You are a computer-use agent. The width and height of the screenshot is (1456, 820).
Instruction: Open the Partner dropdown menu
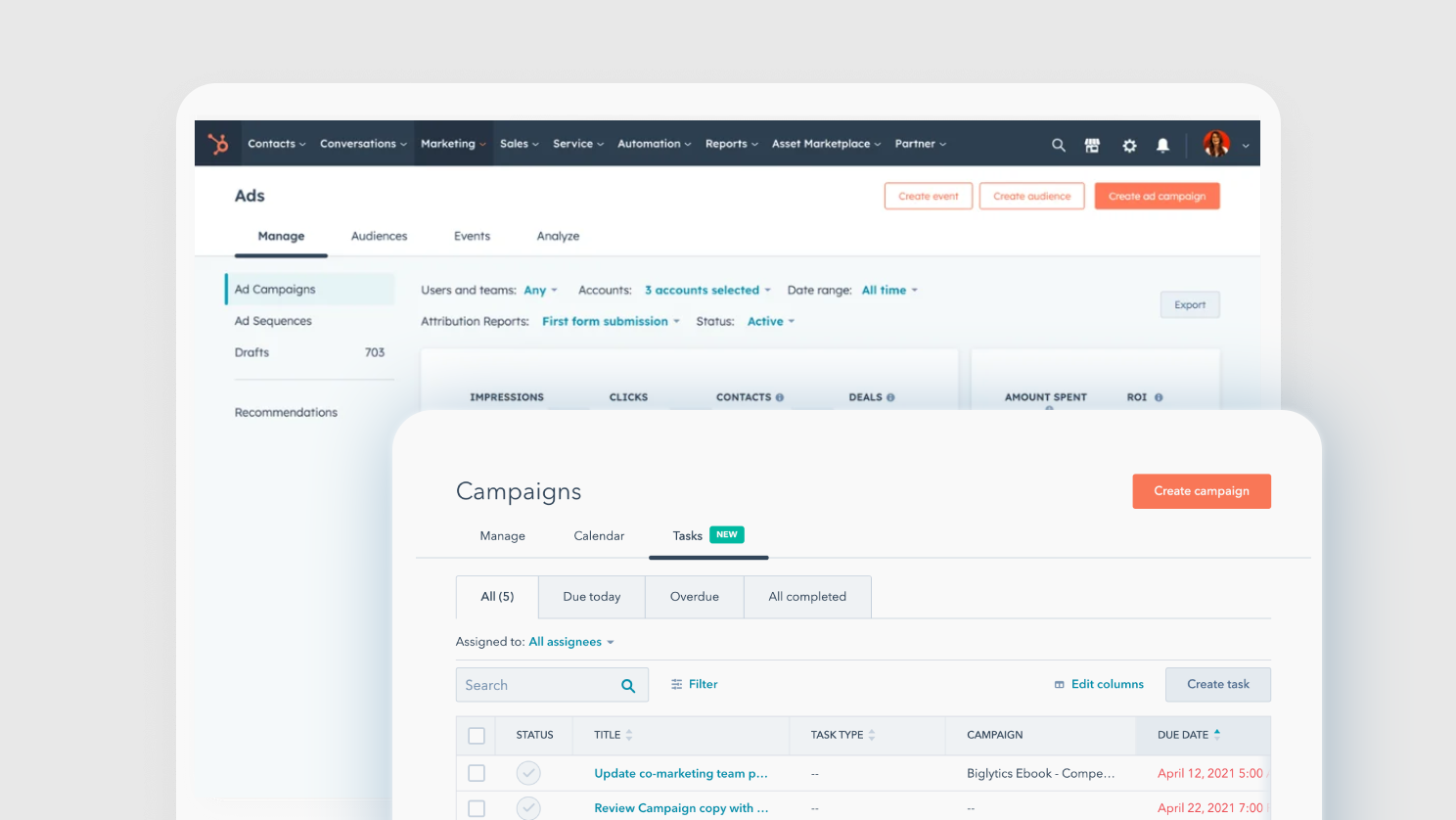coord(921,144)
